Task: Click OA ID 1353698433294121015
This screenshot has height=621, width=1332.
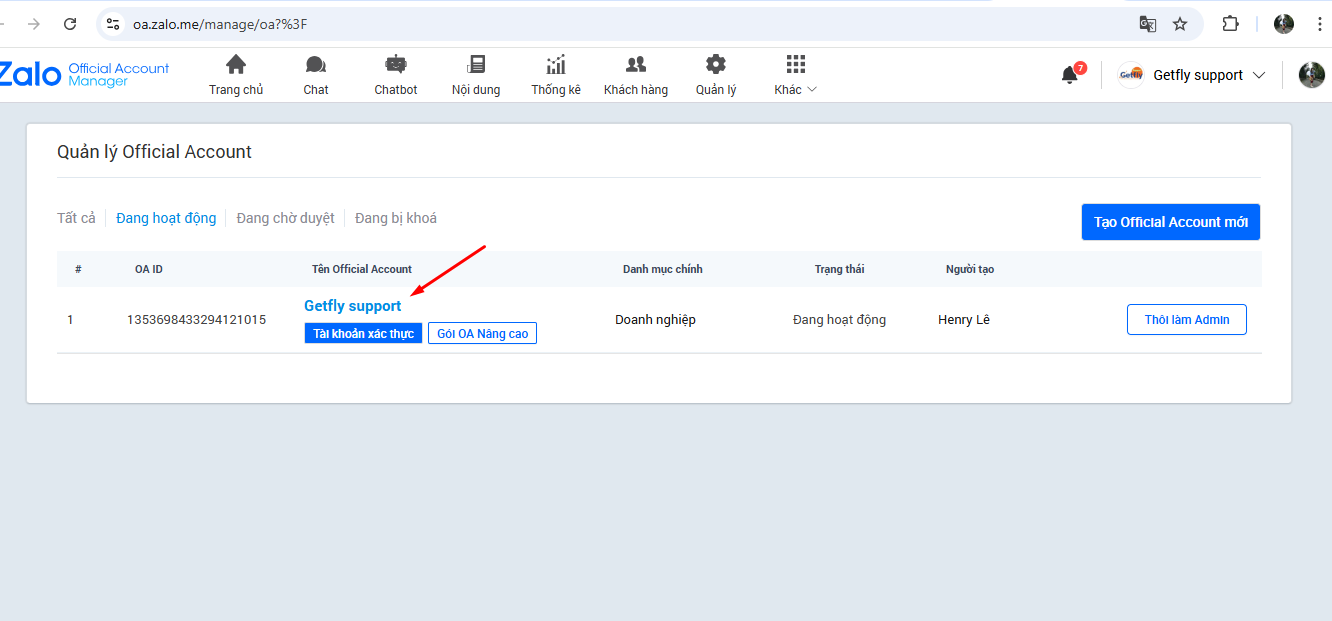Action: point(196,320)
